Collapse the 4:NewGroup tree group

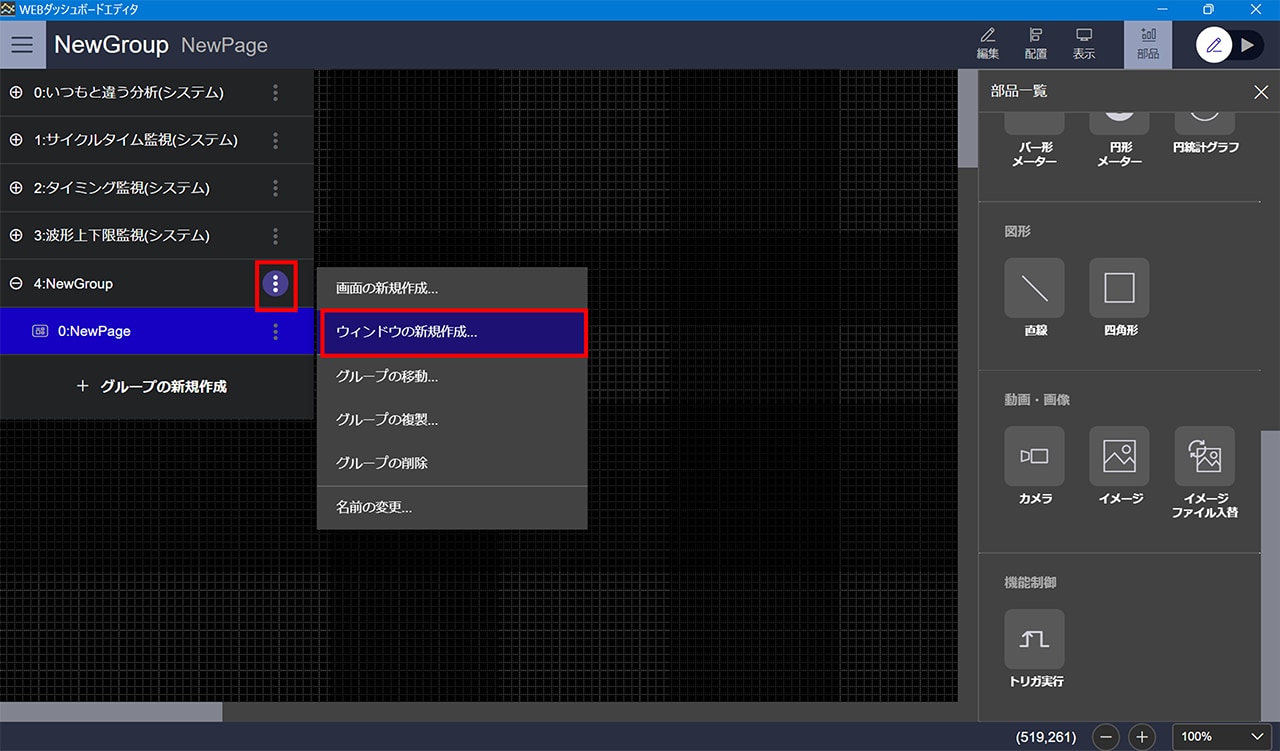click(16, 284)
